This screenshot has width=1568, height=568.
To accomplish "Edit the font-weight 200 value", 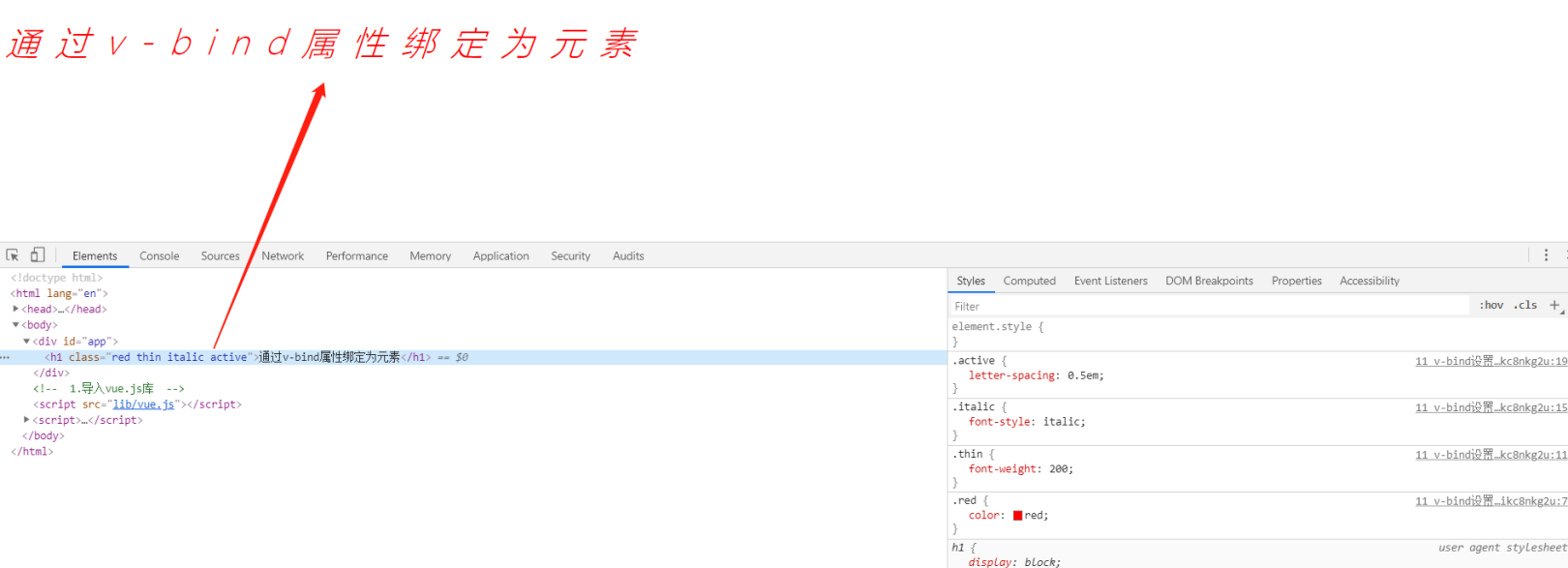I will tap(1059, 469).
